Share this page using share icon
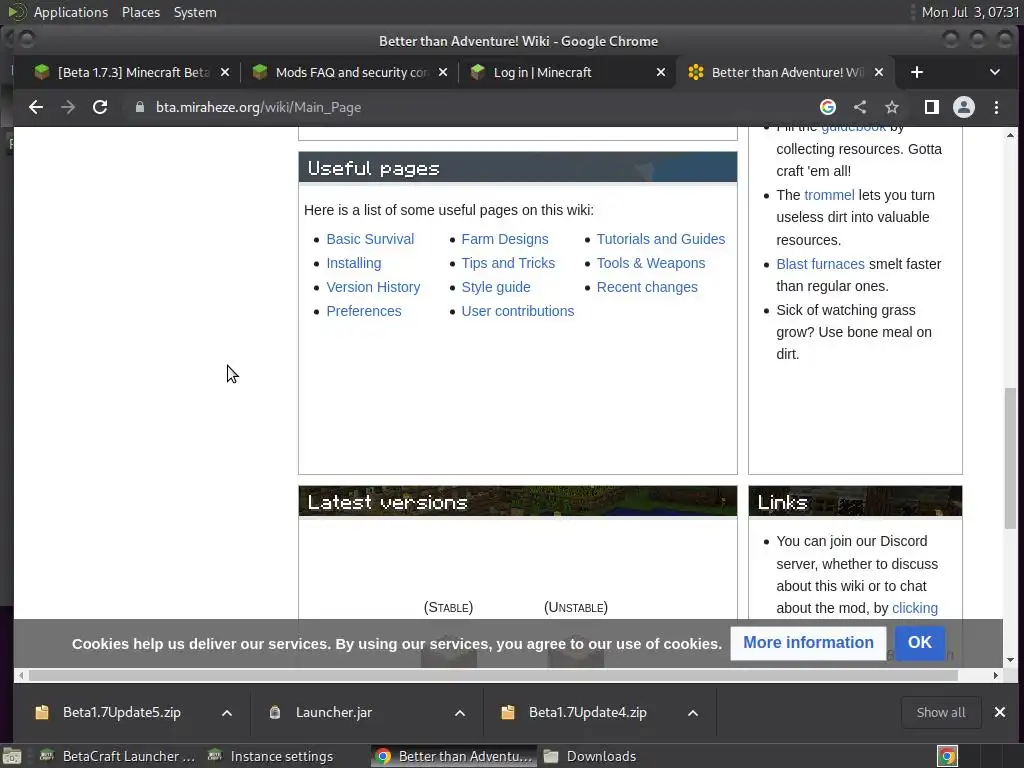1024x768 pixels. pyautogui.click(x=860, y=107)
